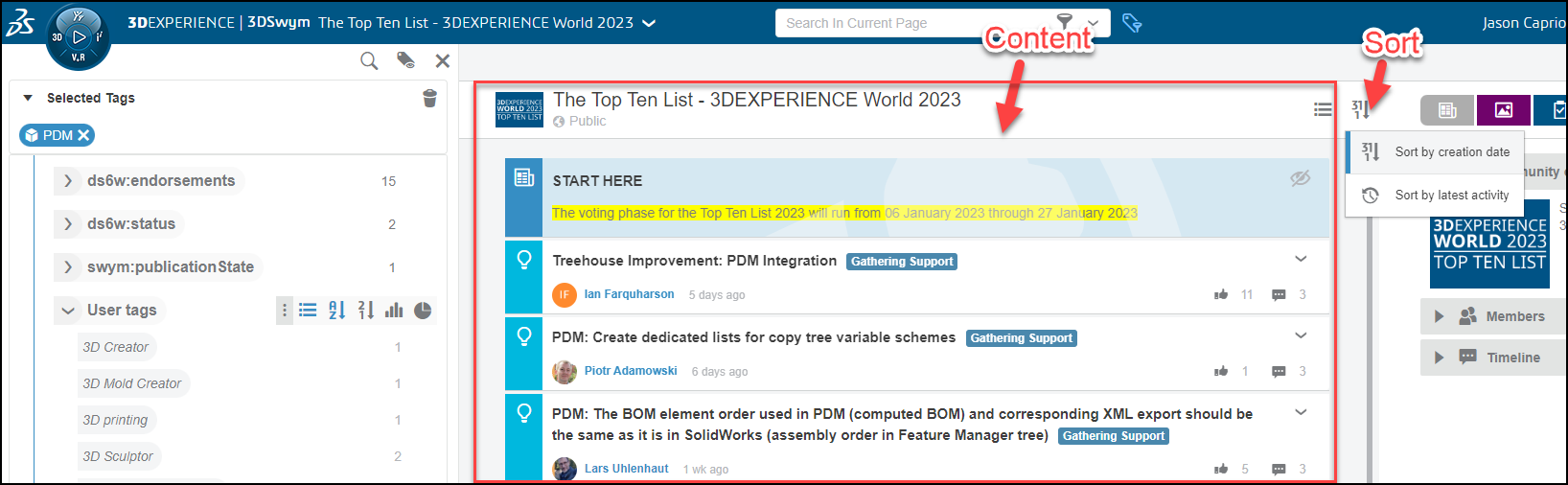Open the 3DEXPERIENCE compass
The width and height of the screenshot is (1568, 485).
[x=79, y=37]
